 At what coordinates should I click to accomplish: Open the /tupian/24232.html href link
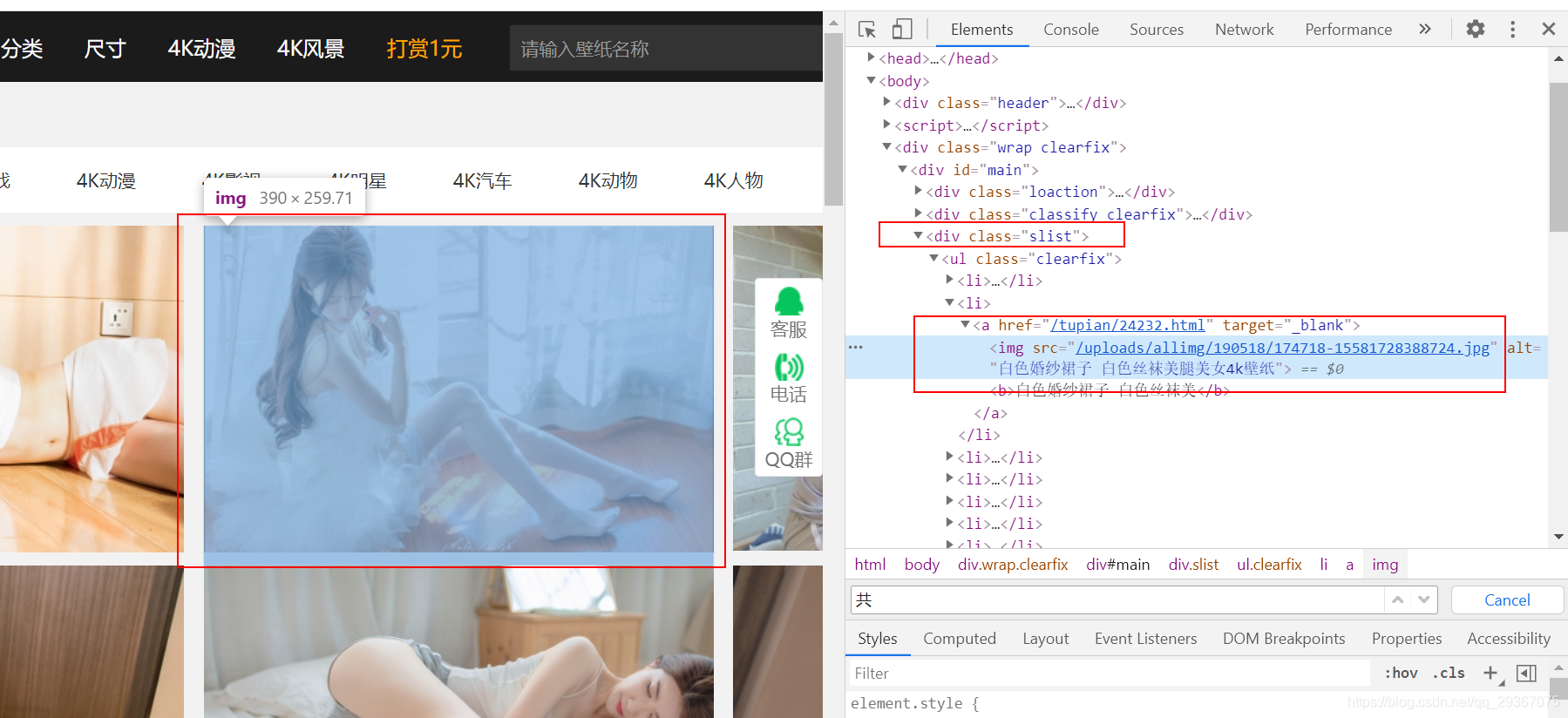click(1127, 325)
